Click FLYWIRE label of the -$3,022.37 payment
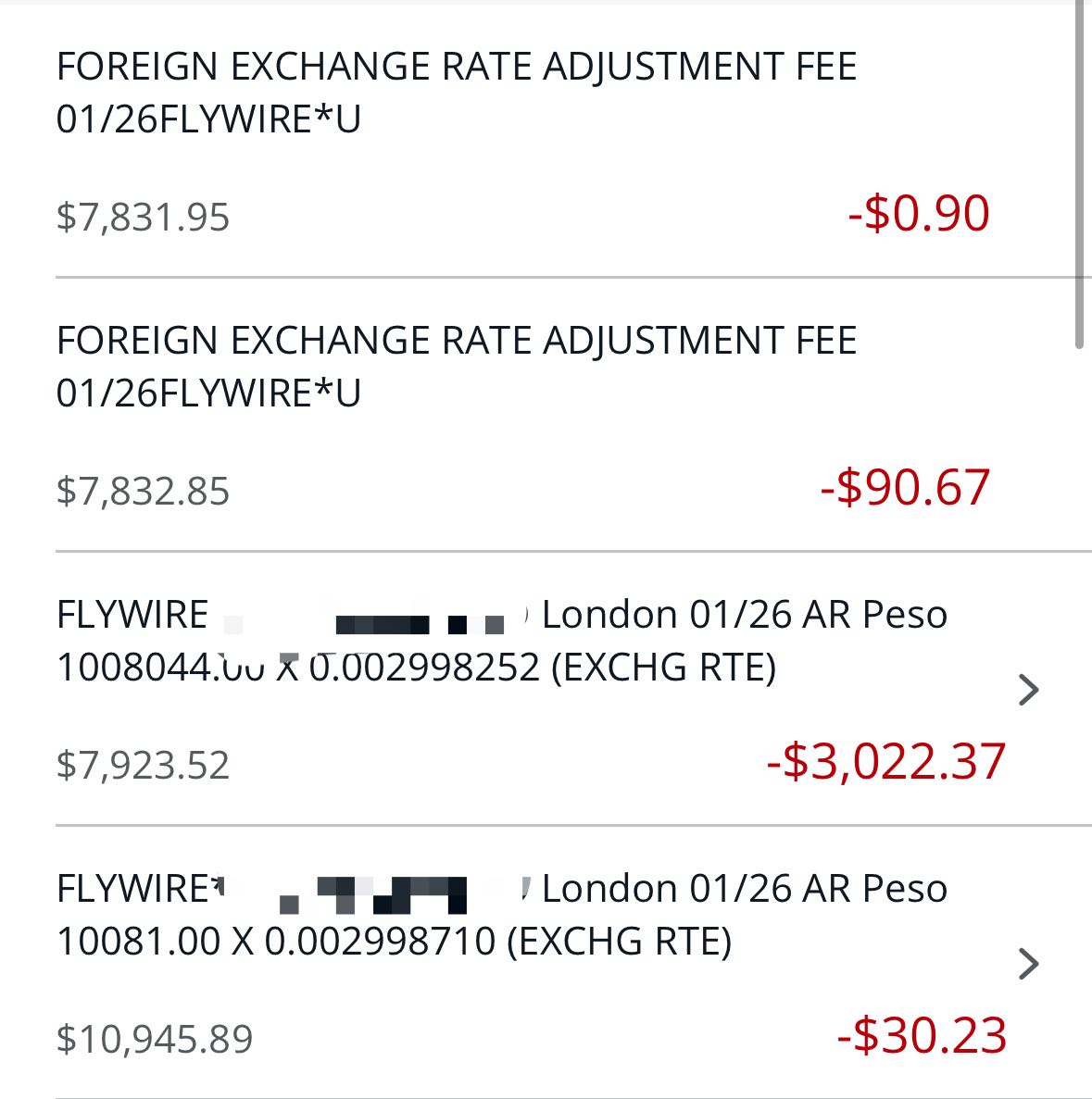This screenshot has width=1092, height=1099. point(132,615)
